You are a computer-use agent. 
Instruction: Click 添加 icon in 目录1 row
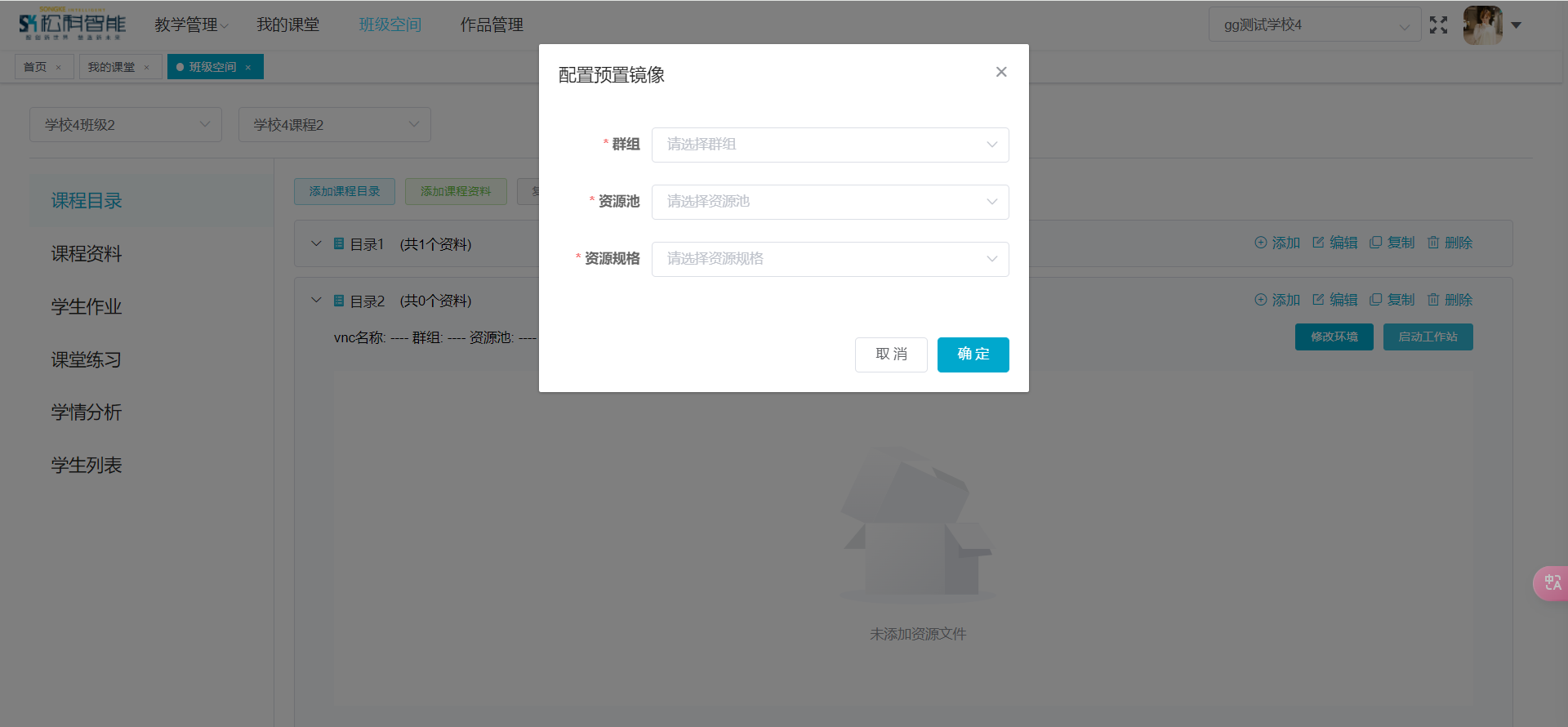(x=1261, y=243)
